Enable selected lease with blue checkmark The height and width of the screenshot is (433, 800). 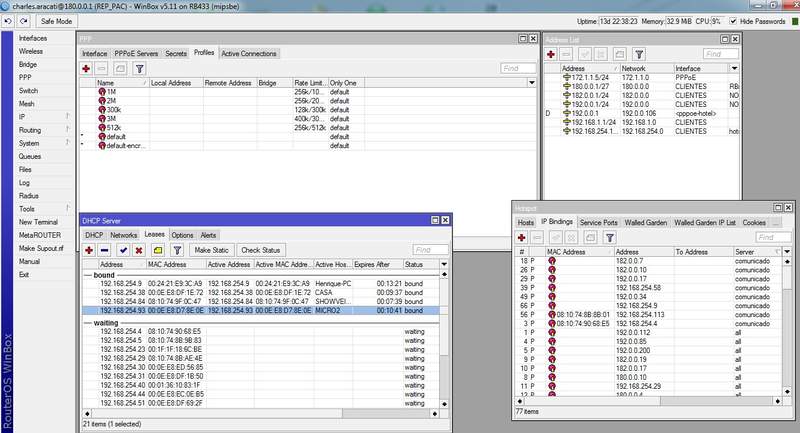[123, 250]
